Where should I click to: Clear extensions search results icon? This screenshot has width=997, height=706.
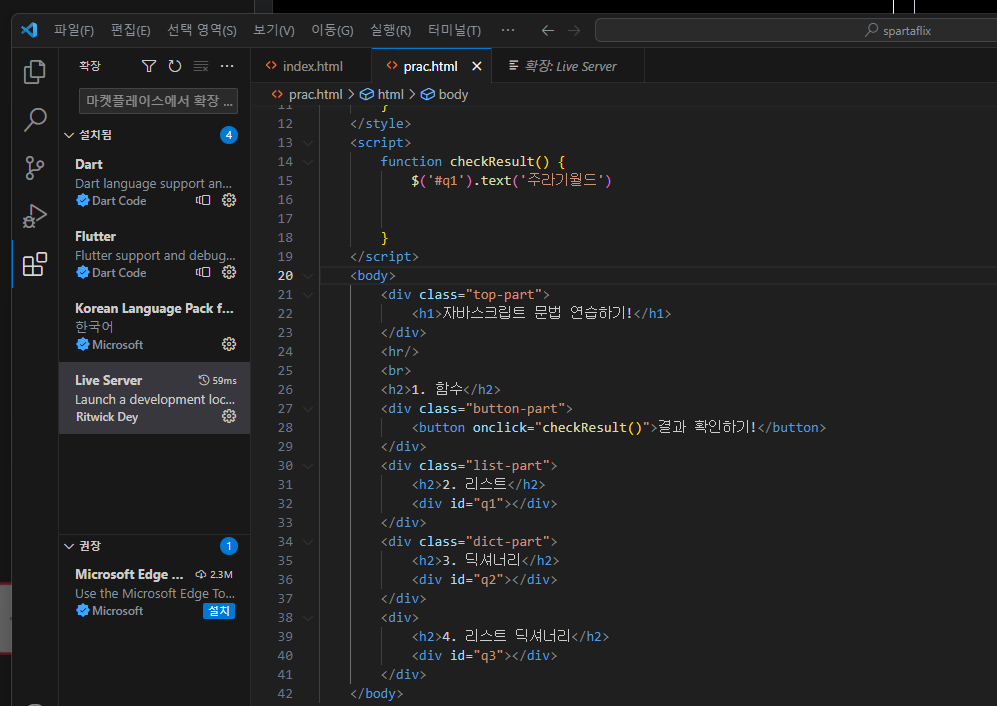(x=201, y=66)
